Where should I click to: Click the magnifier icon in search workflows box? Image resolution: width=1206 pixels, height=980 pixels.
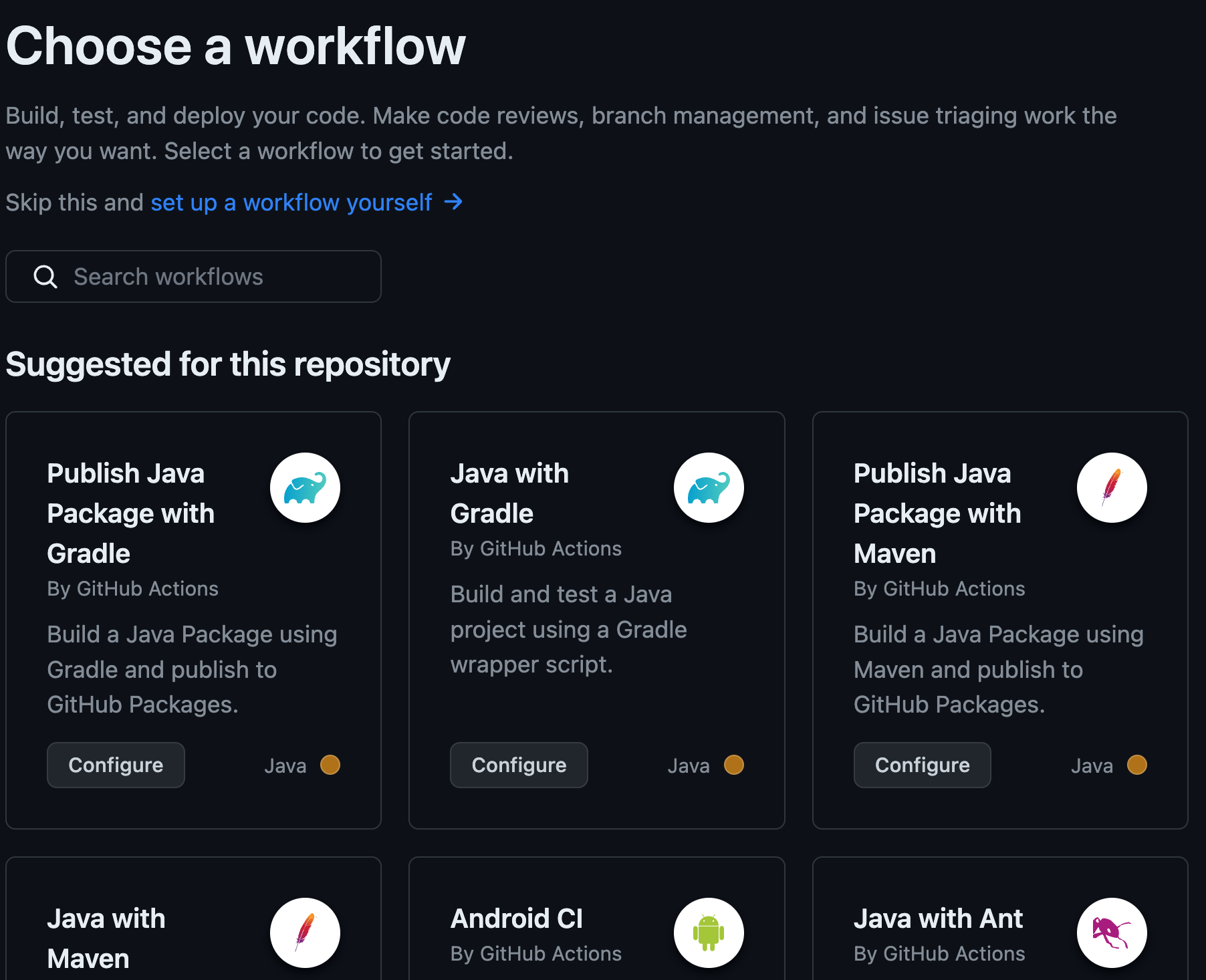[45, 277]
